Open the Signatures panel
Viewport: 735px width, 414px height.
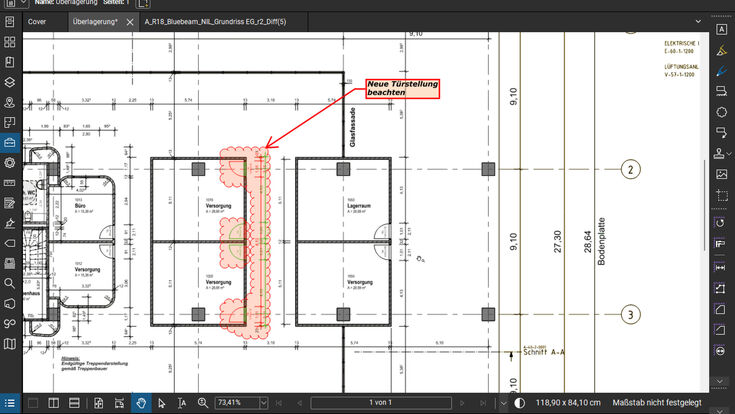pyautogui.click(x=10, y=223)
